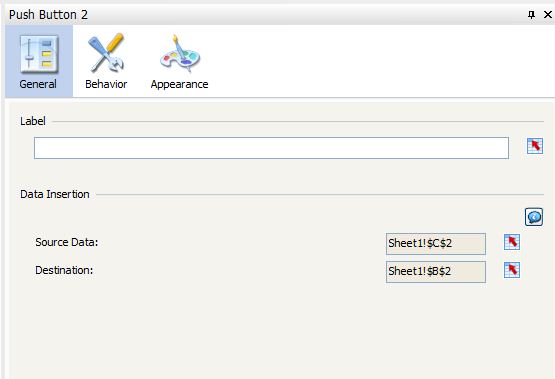The height and width of the screenshot is (379, 555).
Task: Click the Data Insertion section heading
Action: click(x=55, y=194)
